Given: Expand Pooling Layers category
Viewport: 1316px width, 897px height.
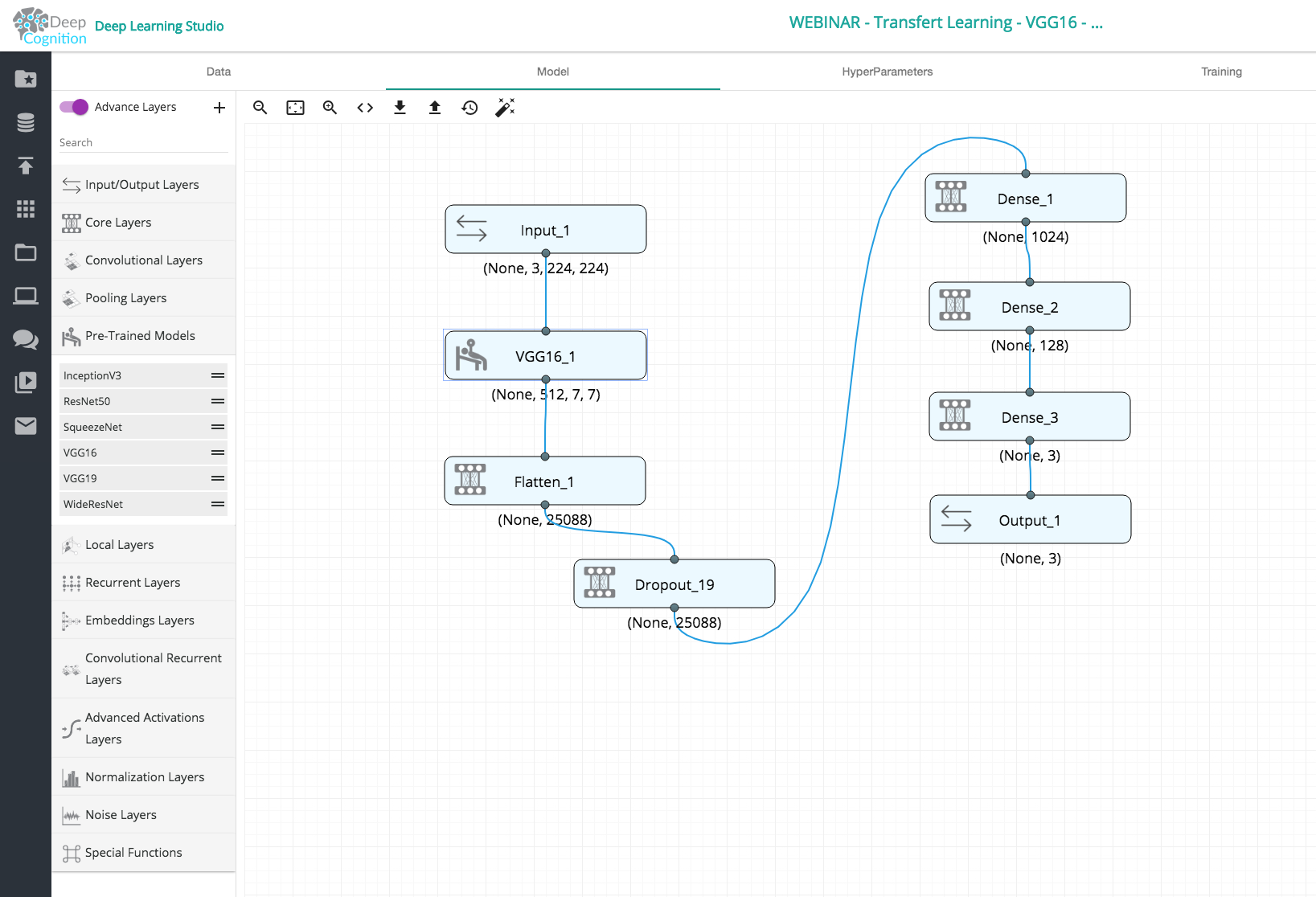Looking at the screenshot, I should tap(144, 298).
